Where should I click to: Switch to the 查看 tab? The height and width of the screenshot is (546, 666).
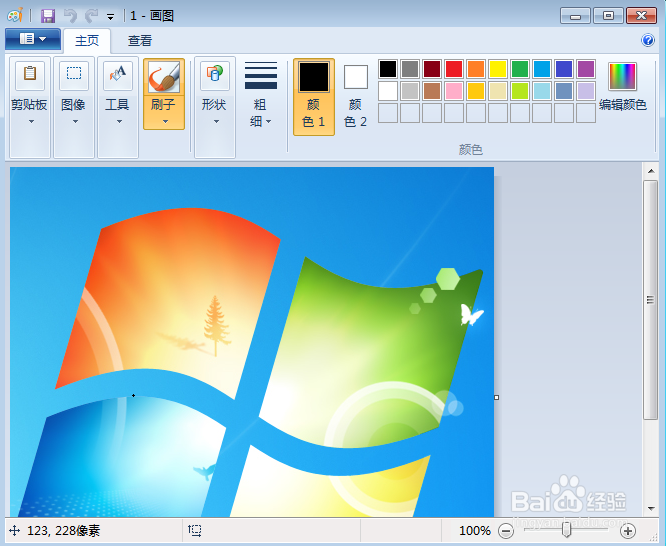point(140,41)
